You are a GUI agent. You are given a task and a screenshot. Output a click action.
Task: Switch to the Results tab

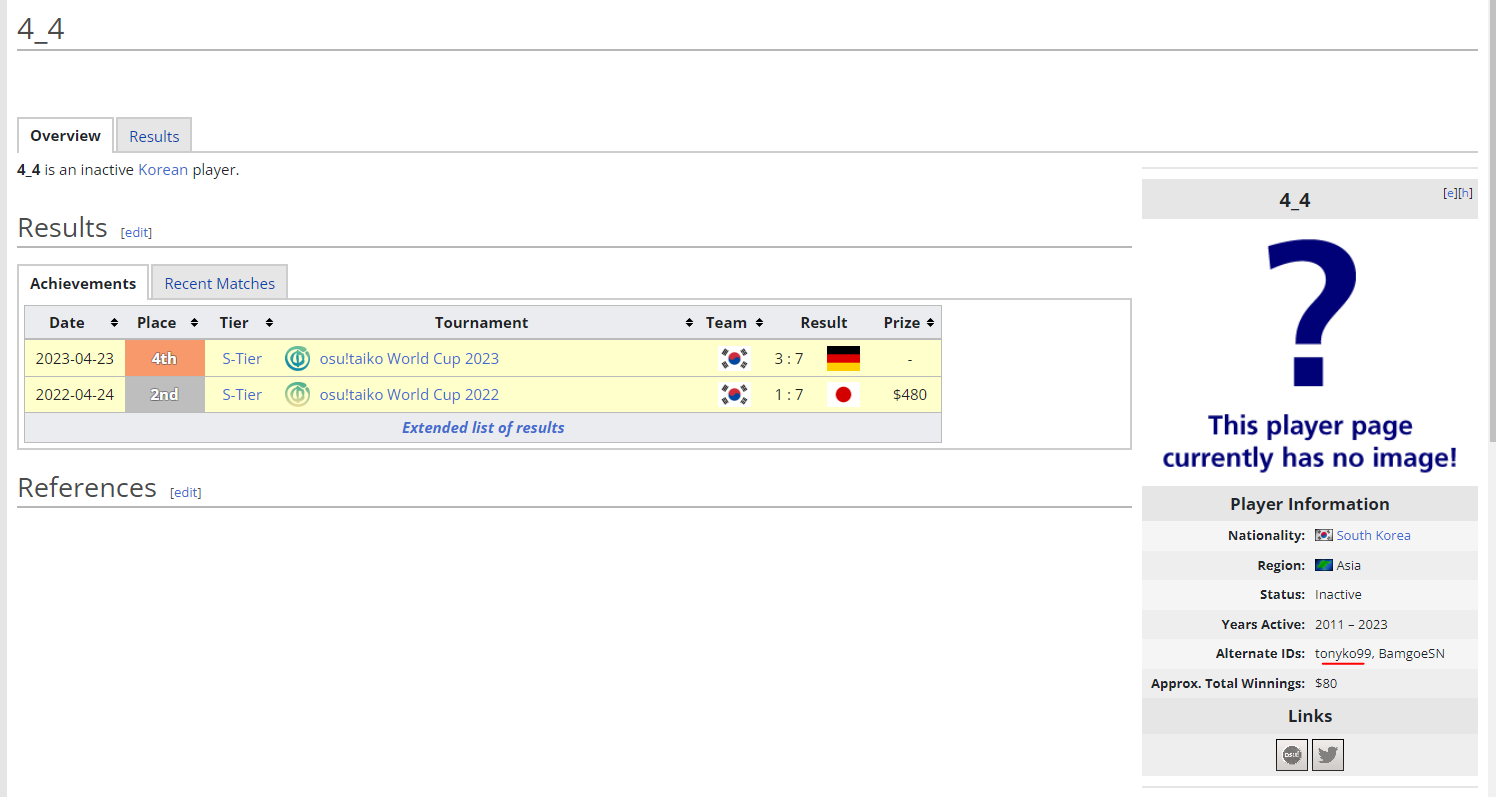pyautogui.click(x=154, y=136)
